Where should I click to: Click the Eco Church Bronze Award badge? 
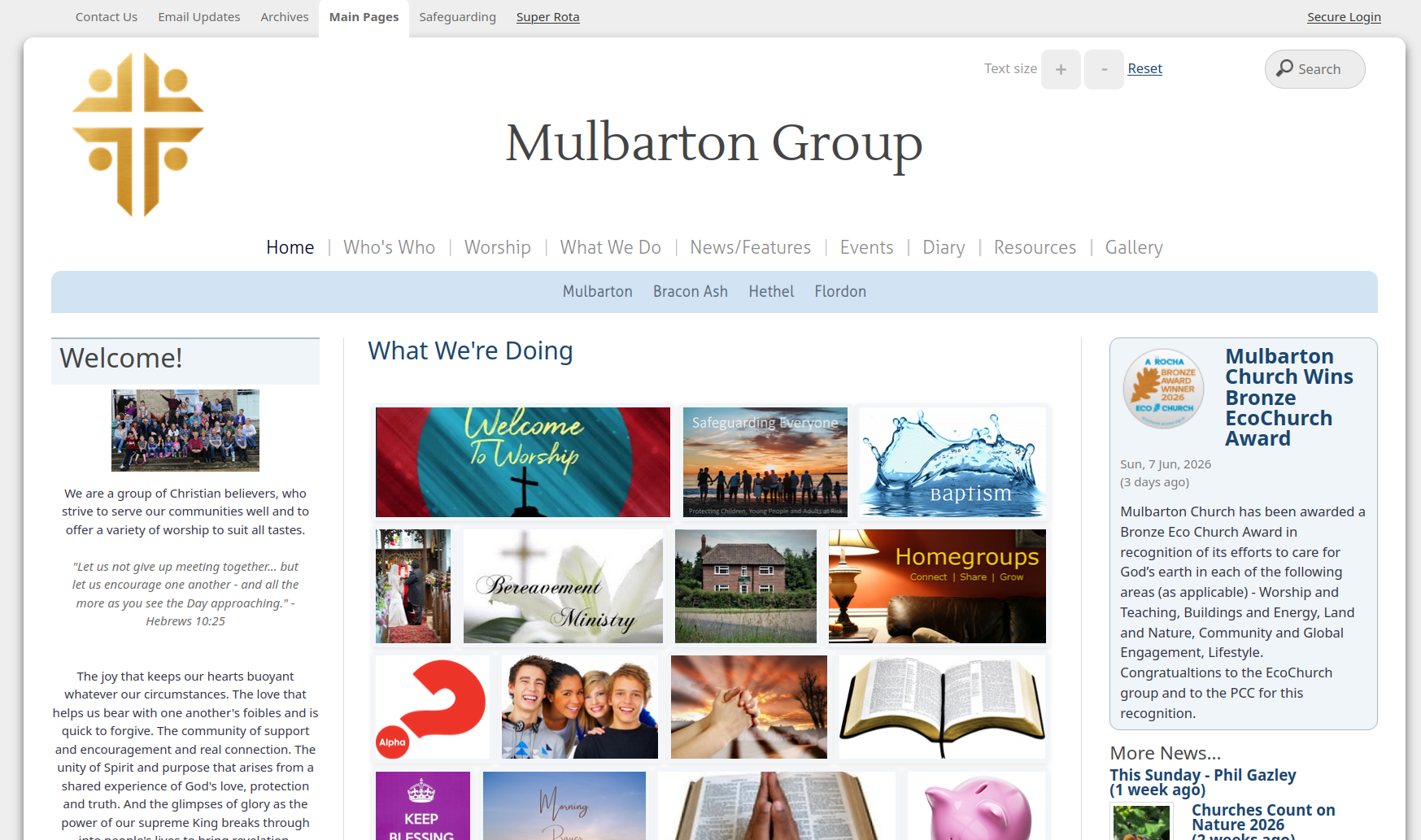pos(1164,390)
